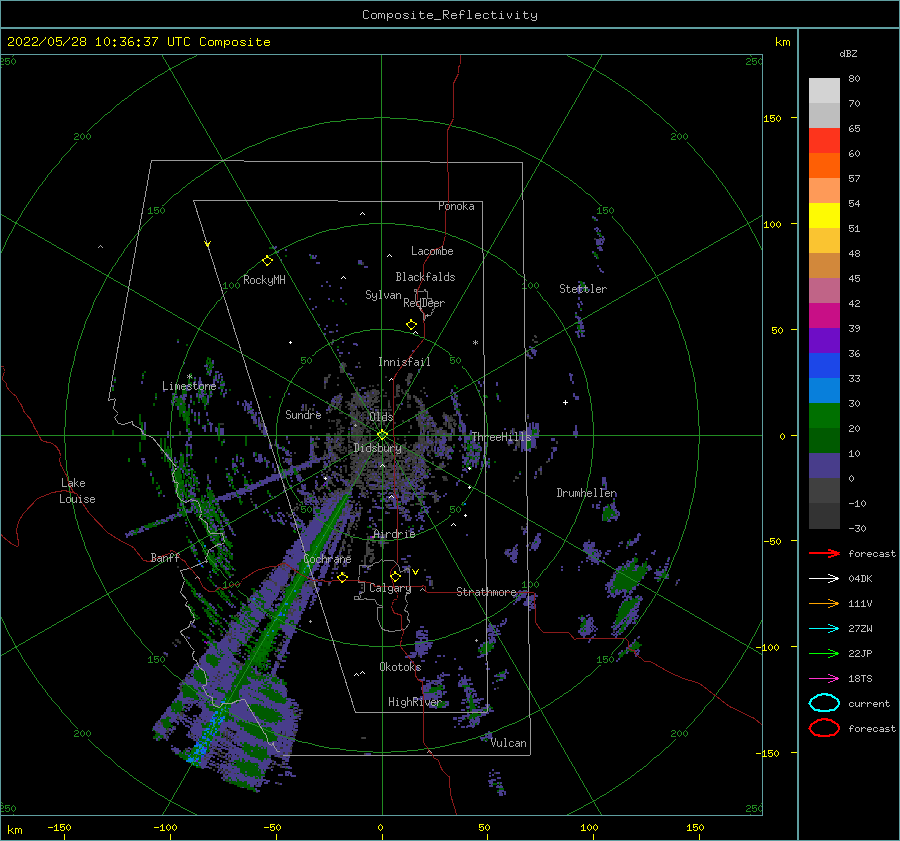Click the white 04DK arrow icon

pos(824,579)
